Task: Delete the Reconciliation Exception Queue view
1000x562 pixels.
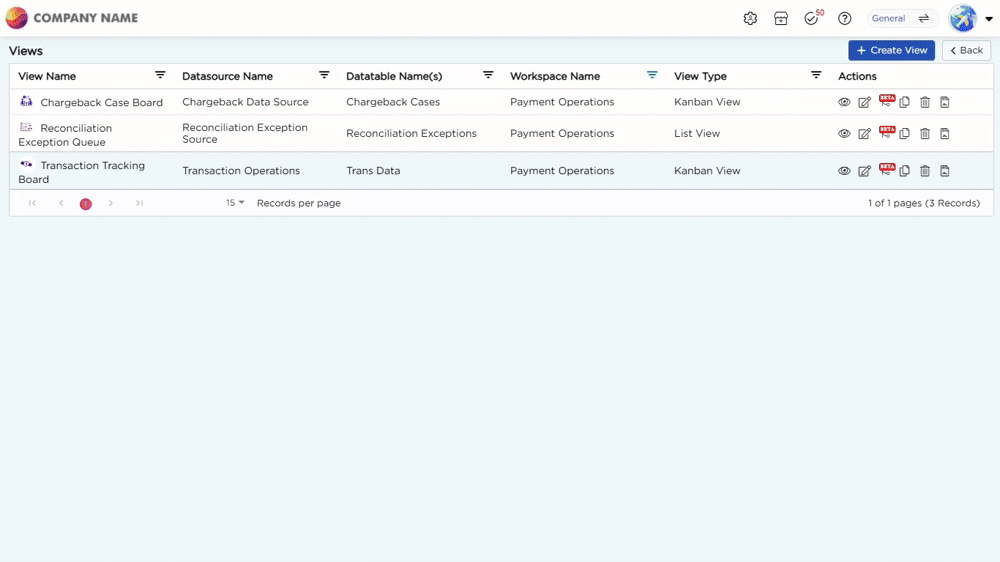Action: coord(925,133)
